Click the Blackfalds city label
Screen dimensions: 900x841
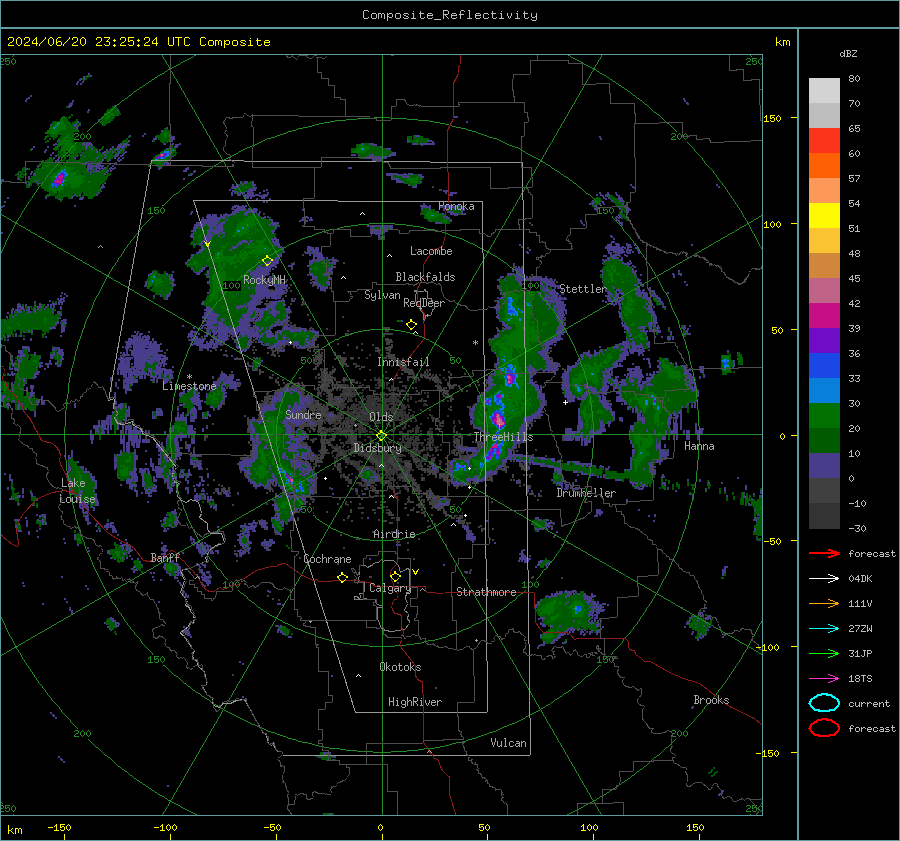pos(425,277)
